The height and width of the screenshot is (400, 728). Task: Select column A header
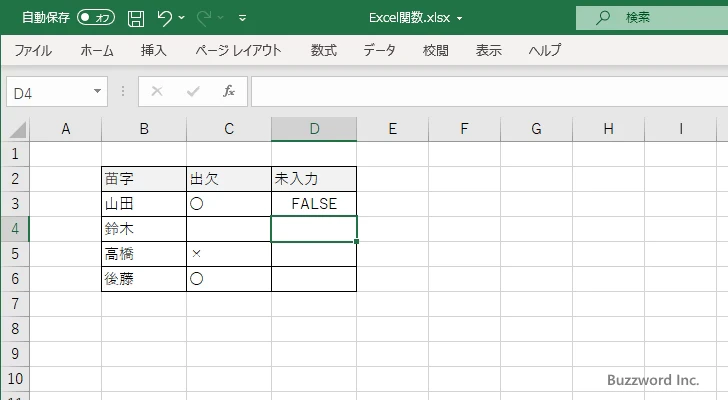click(x=66, y=129)
